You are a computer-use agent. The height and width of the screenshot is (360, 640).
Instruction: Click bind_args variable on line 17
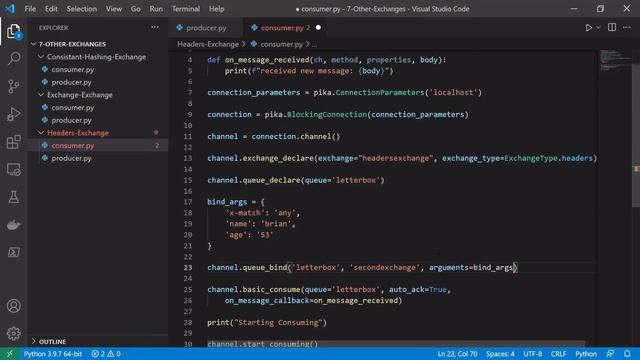(227, 202)
